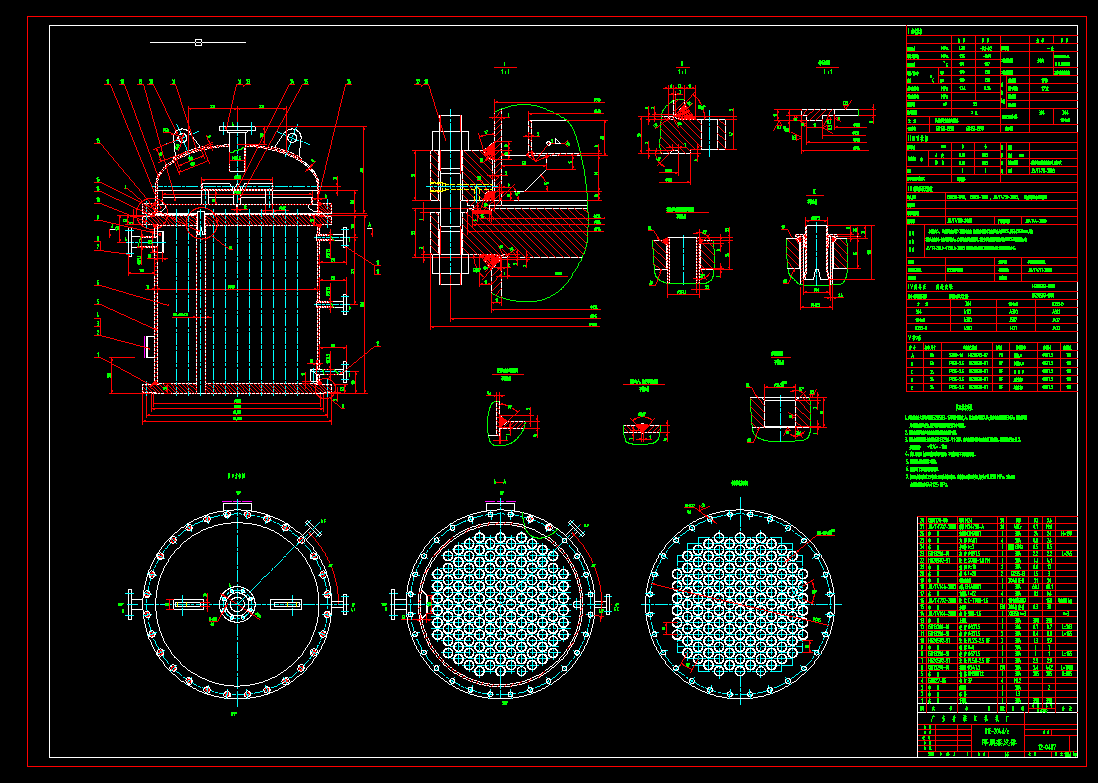
Task: Select the top nozzle flange on the vessel head
Action: pos(239,128)
